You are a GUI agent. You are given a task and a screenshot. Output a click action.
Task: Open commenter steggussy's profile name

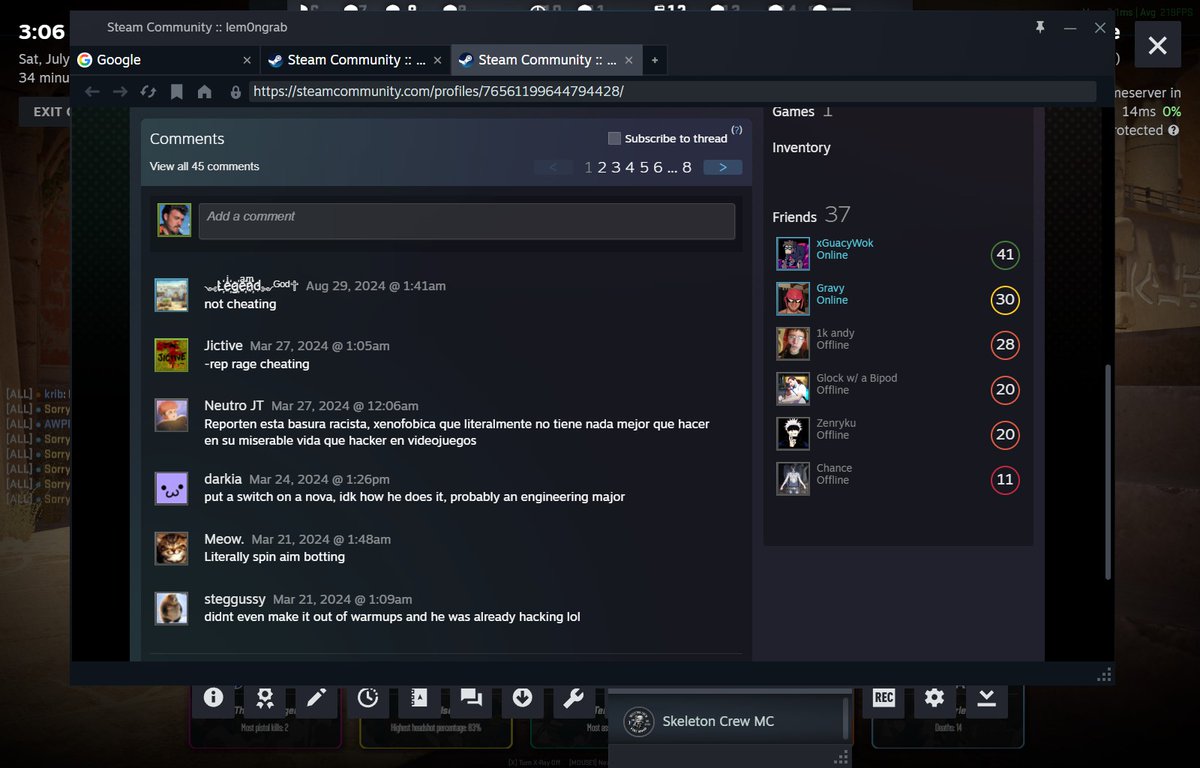235,599
